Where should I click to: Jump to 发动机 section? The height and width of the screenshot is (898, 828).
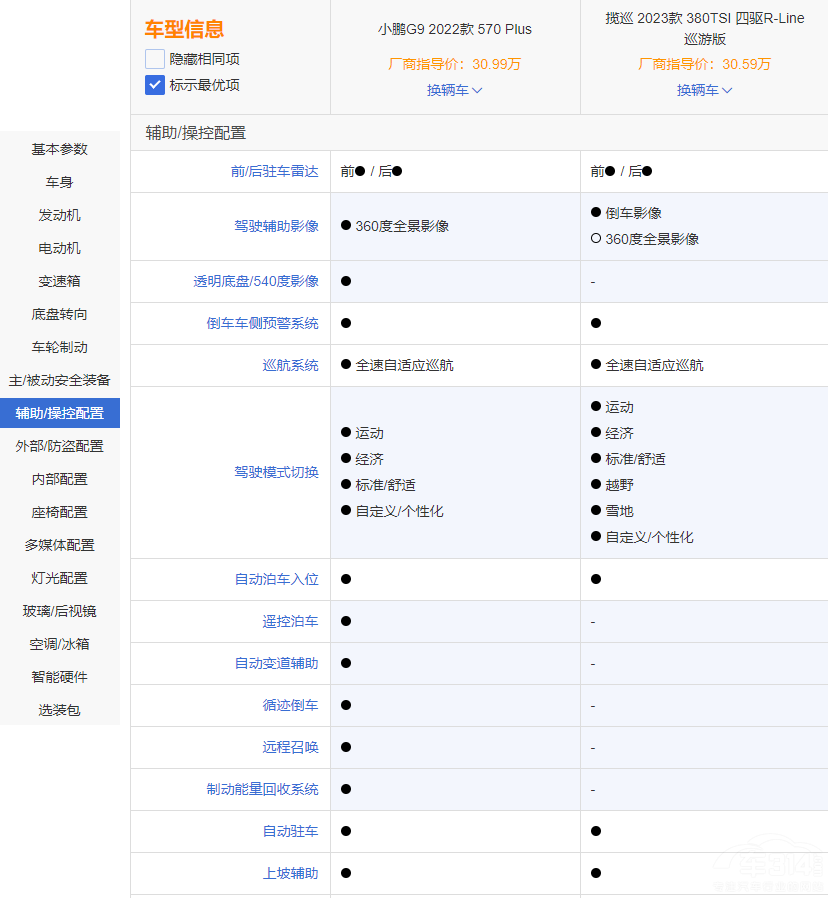[x=60, y=215]
